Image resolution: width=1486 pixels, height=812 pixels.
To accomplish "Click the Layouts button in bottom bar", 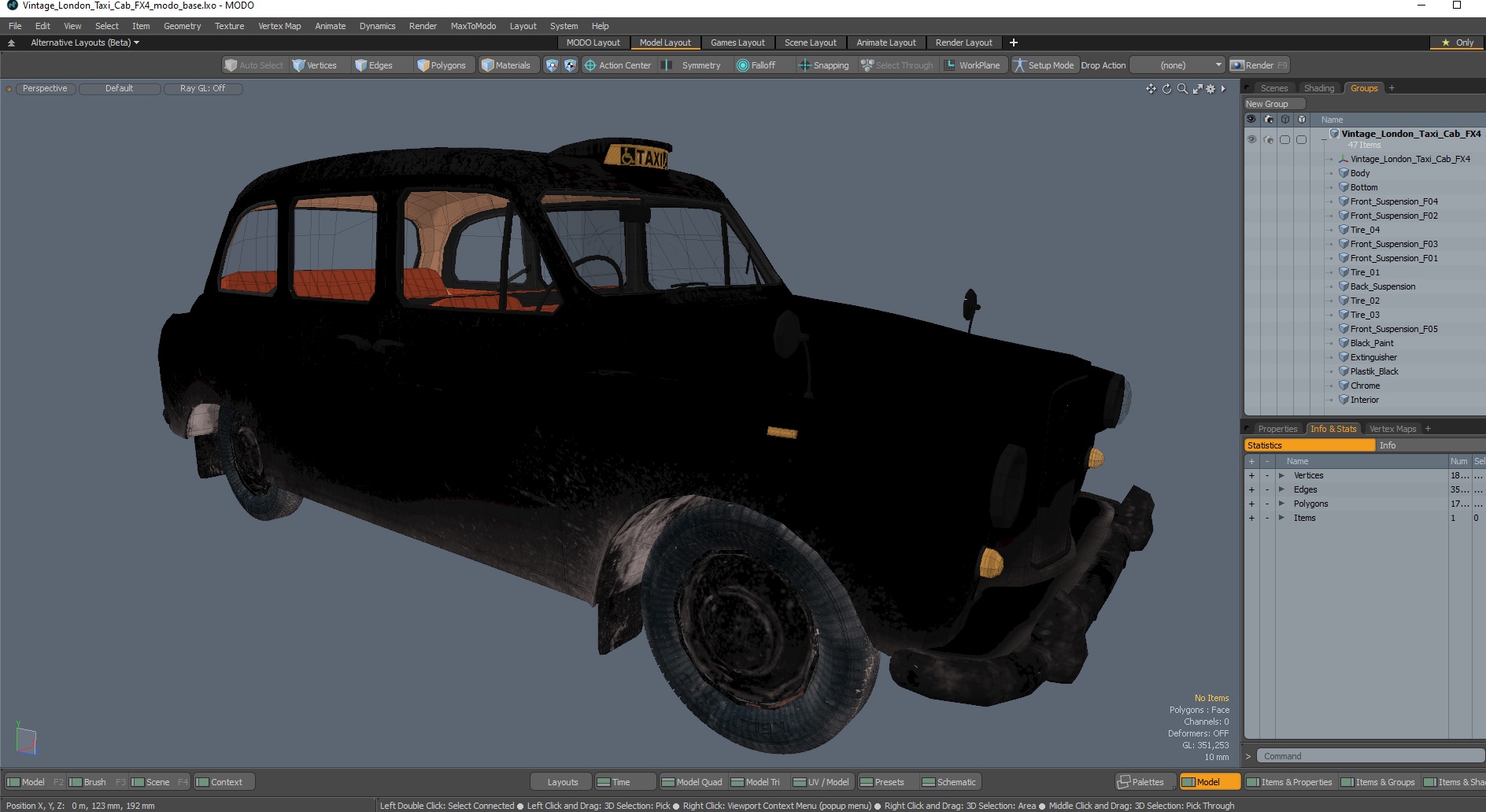I will pyautogui.click(x=562, y=782).
